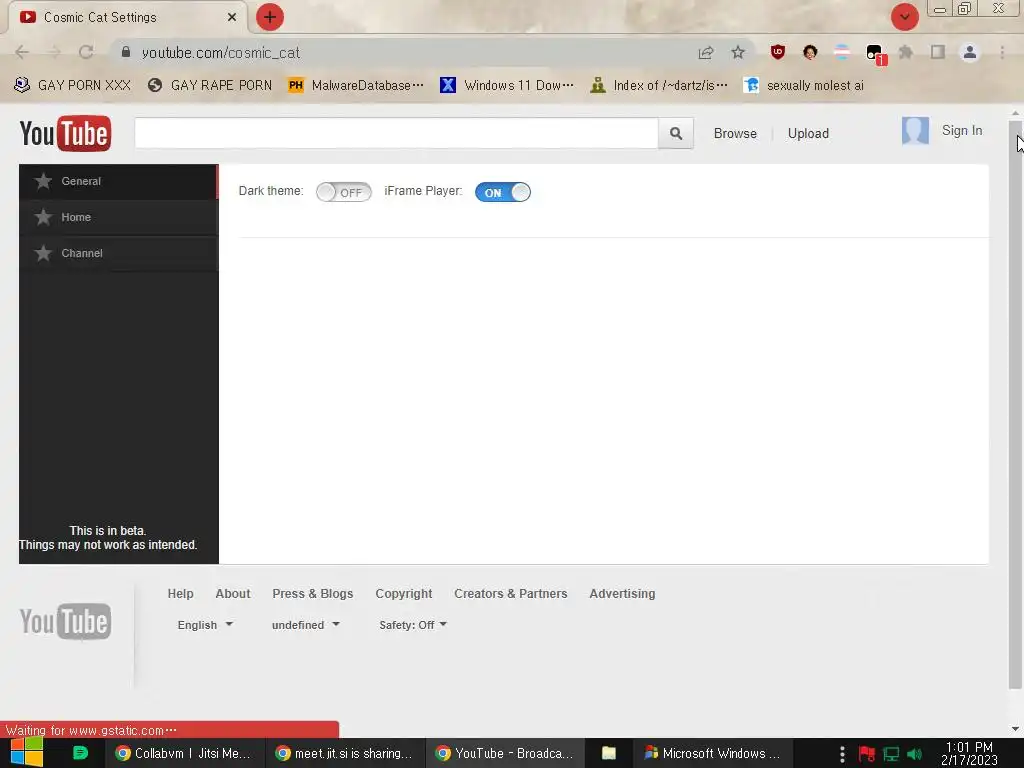Image resolution: width=1024 pixels, height=768 pixels.
Task: Click the page scrollbar down arrow
Action: pos(1015,729)
